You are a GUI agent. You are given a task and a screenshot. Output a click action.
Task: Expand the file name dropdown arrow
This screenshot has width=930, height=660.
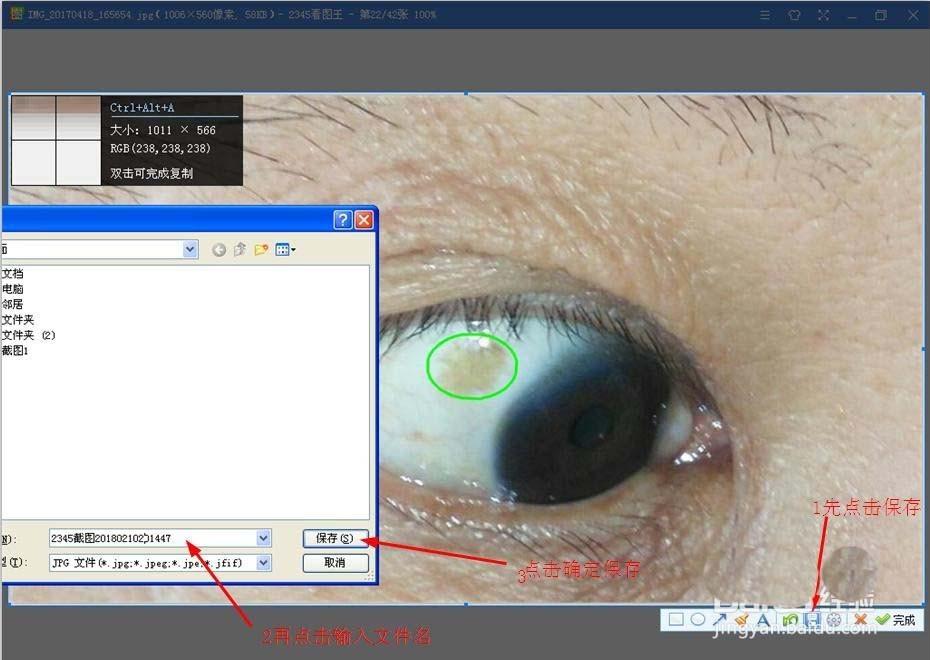(x=263, y=538)
